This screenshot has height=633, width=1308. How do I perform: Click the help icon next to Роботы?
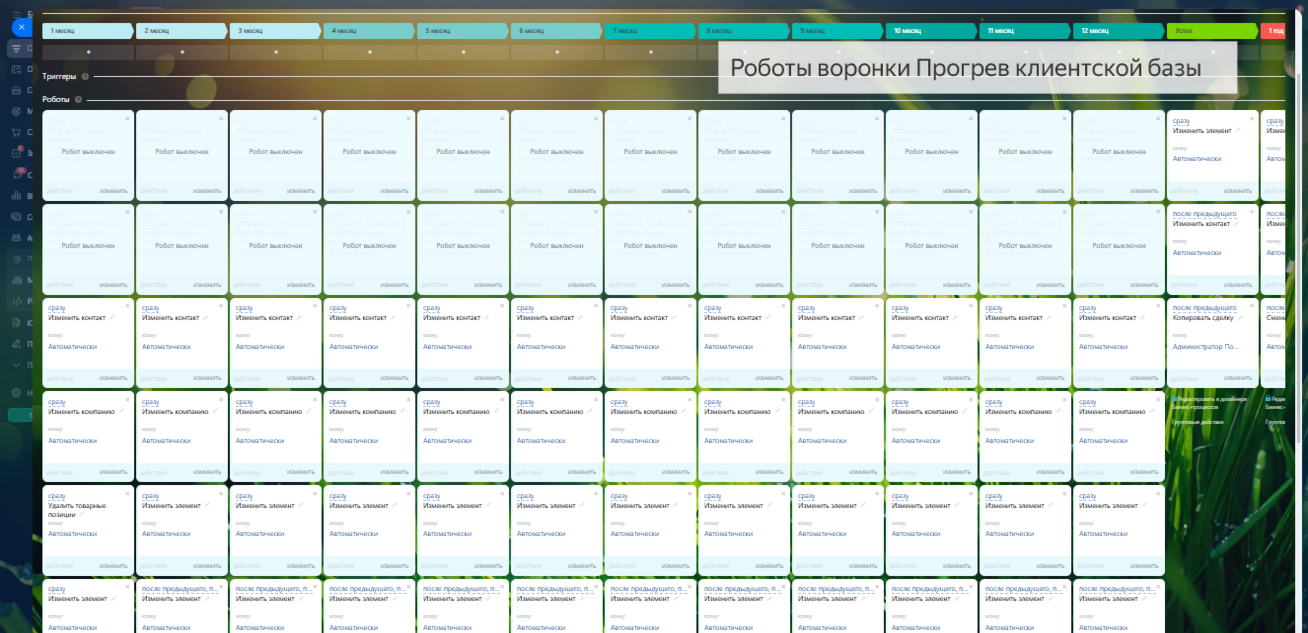pos(78,99)
